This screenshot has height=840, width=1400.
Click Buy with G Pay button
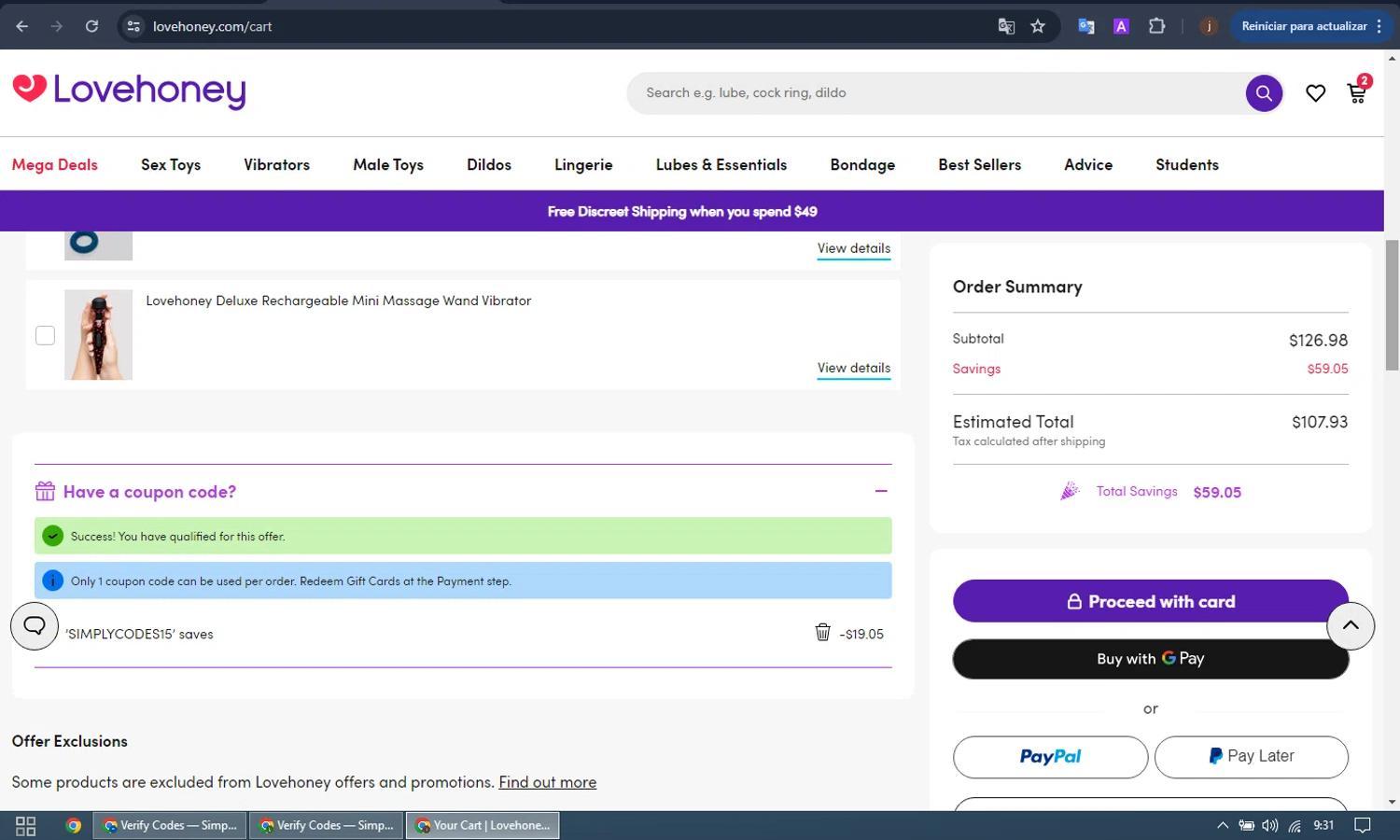pyautogui.click(x=1151, y=659)
